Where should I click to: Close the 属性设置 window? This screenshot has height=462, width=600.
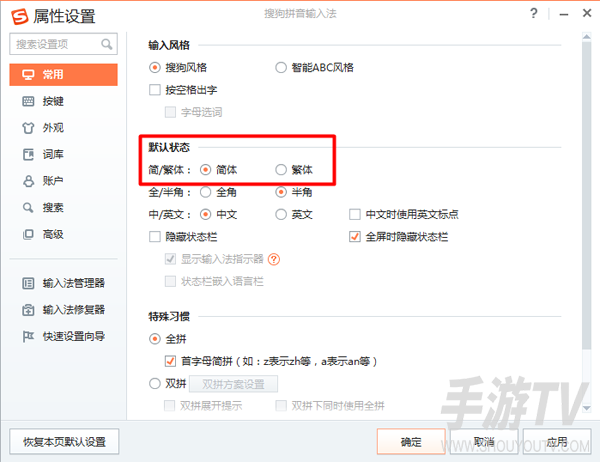click(587, 13)
